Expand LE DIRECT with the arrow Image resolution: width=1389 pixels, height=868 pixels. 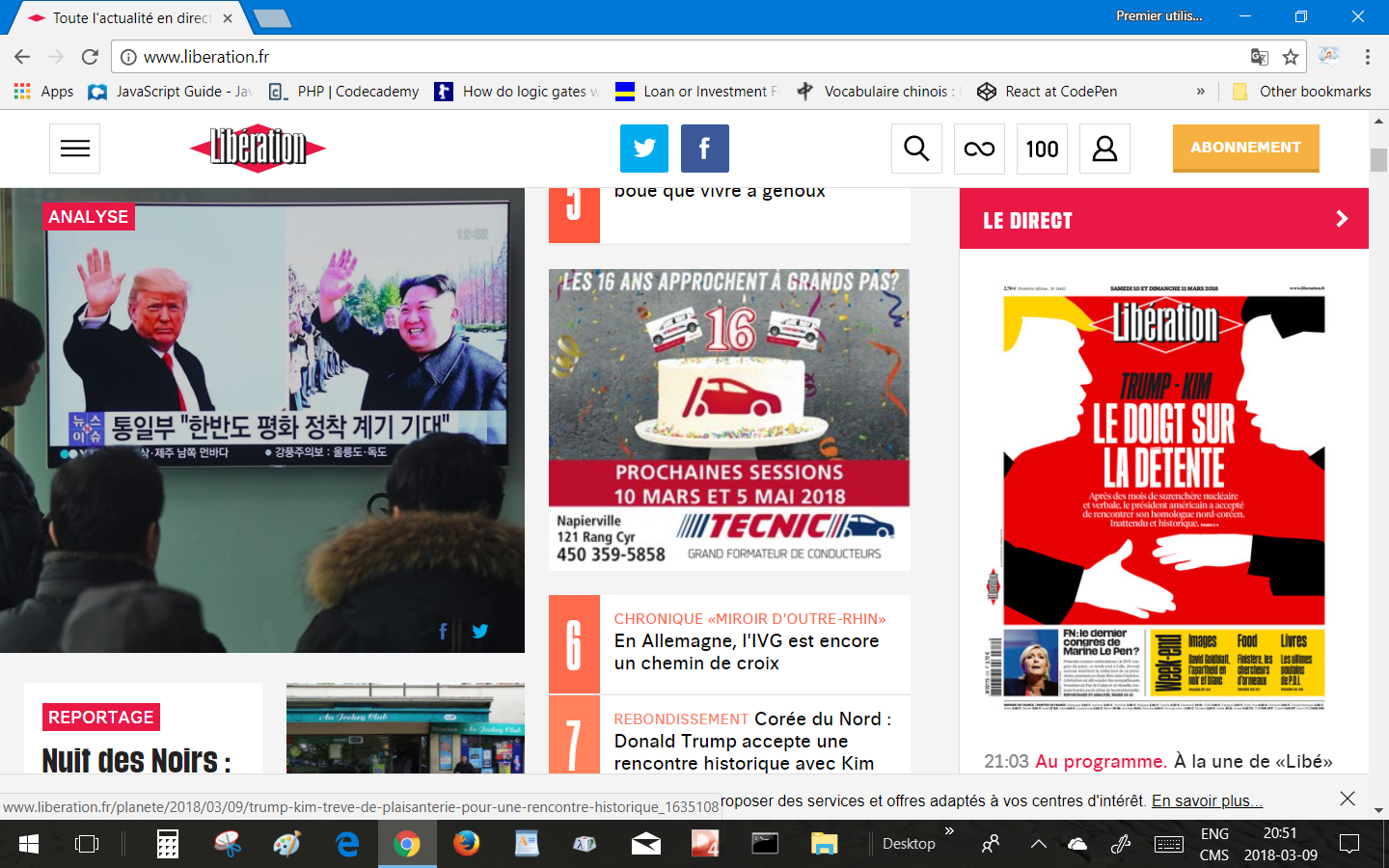tap(1342, 219)
